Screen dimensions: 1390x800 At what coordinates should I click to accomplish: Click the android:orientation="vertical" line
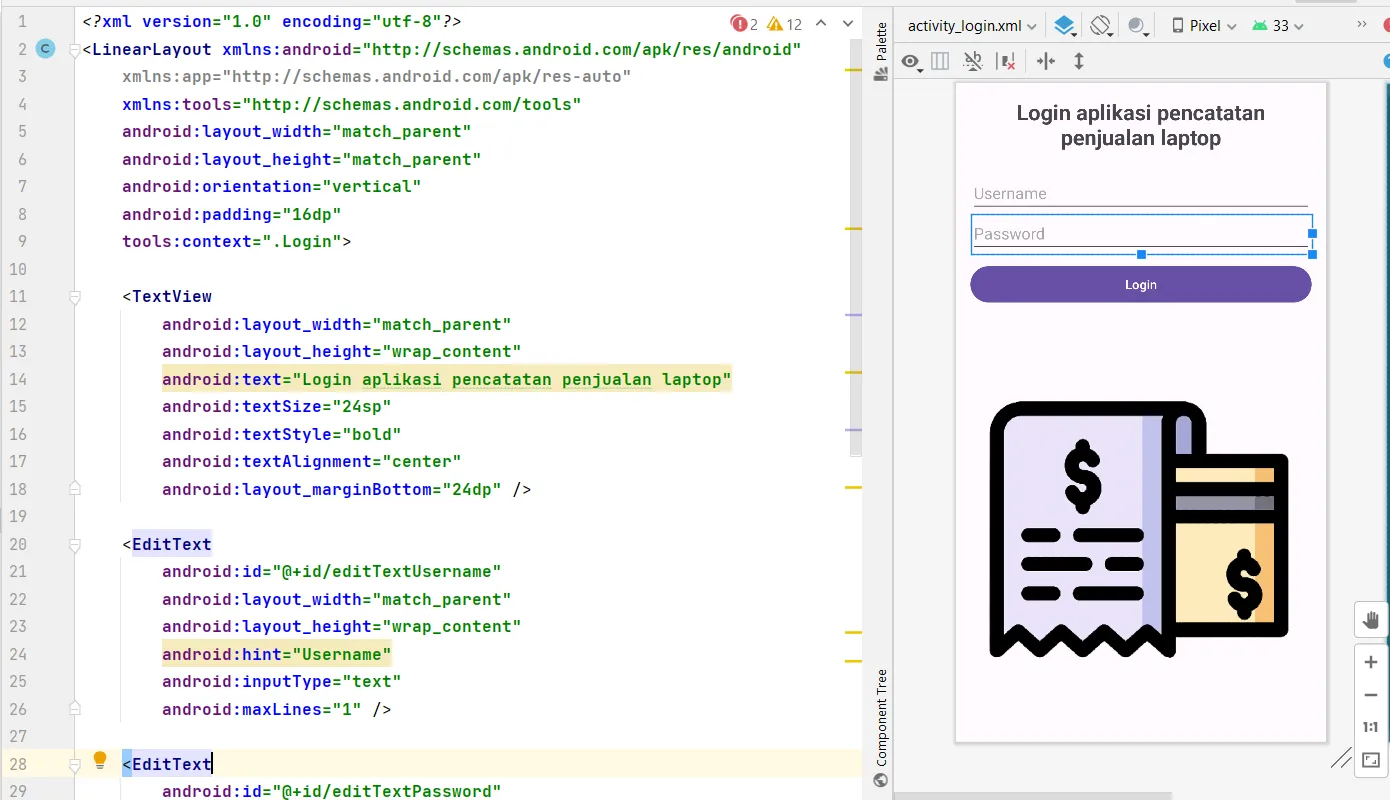pos(272,186)
